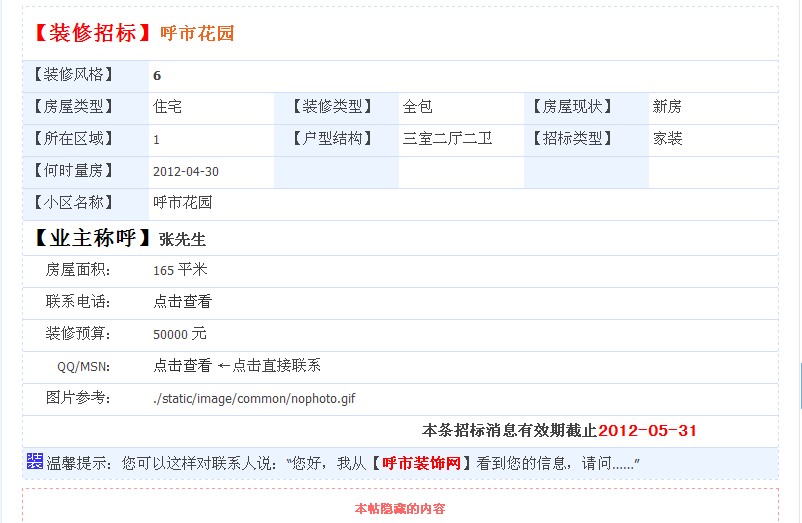The width and height of the screenshot is (802, 523).
Task: Click the 【房屋现状】 label
Action: (572, 107)
